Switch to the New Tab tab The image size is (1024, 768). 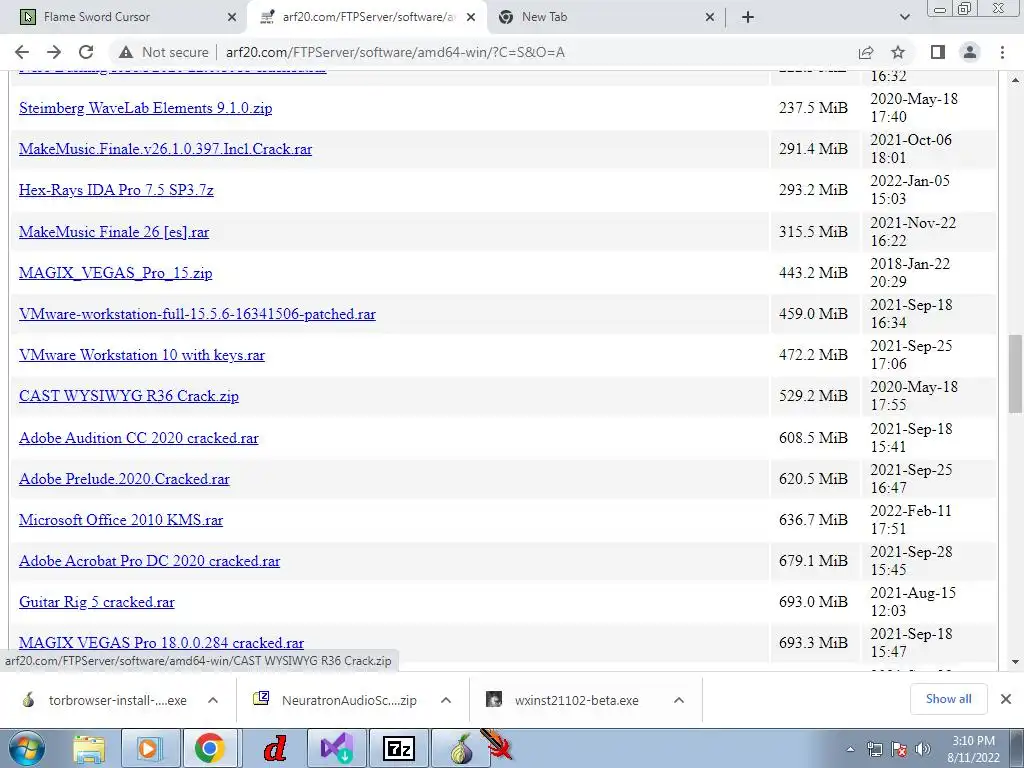click(x=604, y=17)
